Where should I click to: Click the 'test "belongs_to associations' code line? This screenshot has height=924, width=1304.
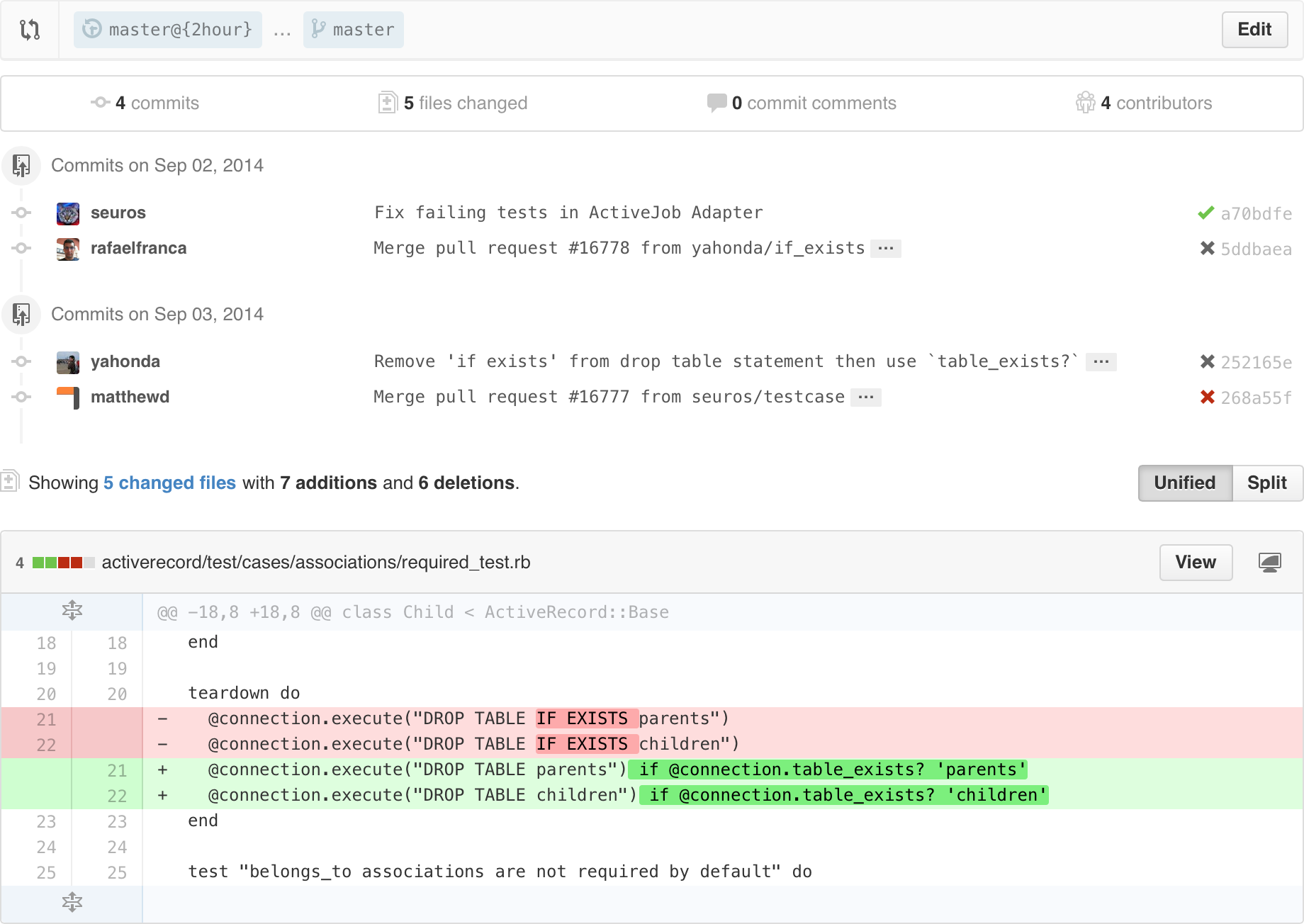pos(500,872)
